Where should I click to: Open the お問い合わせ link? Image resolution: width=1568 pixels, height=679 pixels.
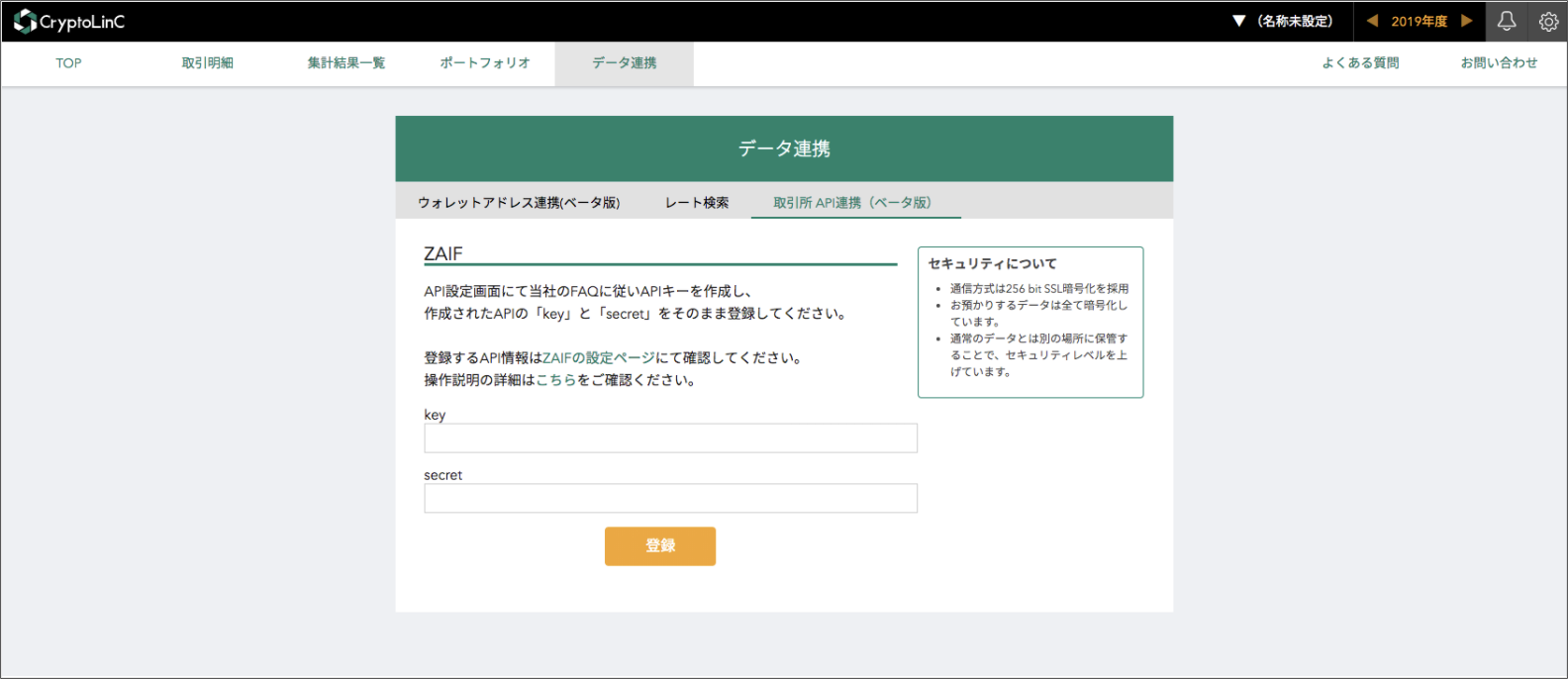(x=1500, y=63)
